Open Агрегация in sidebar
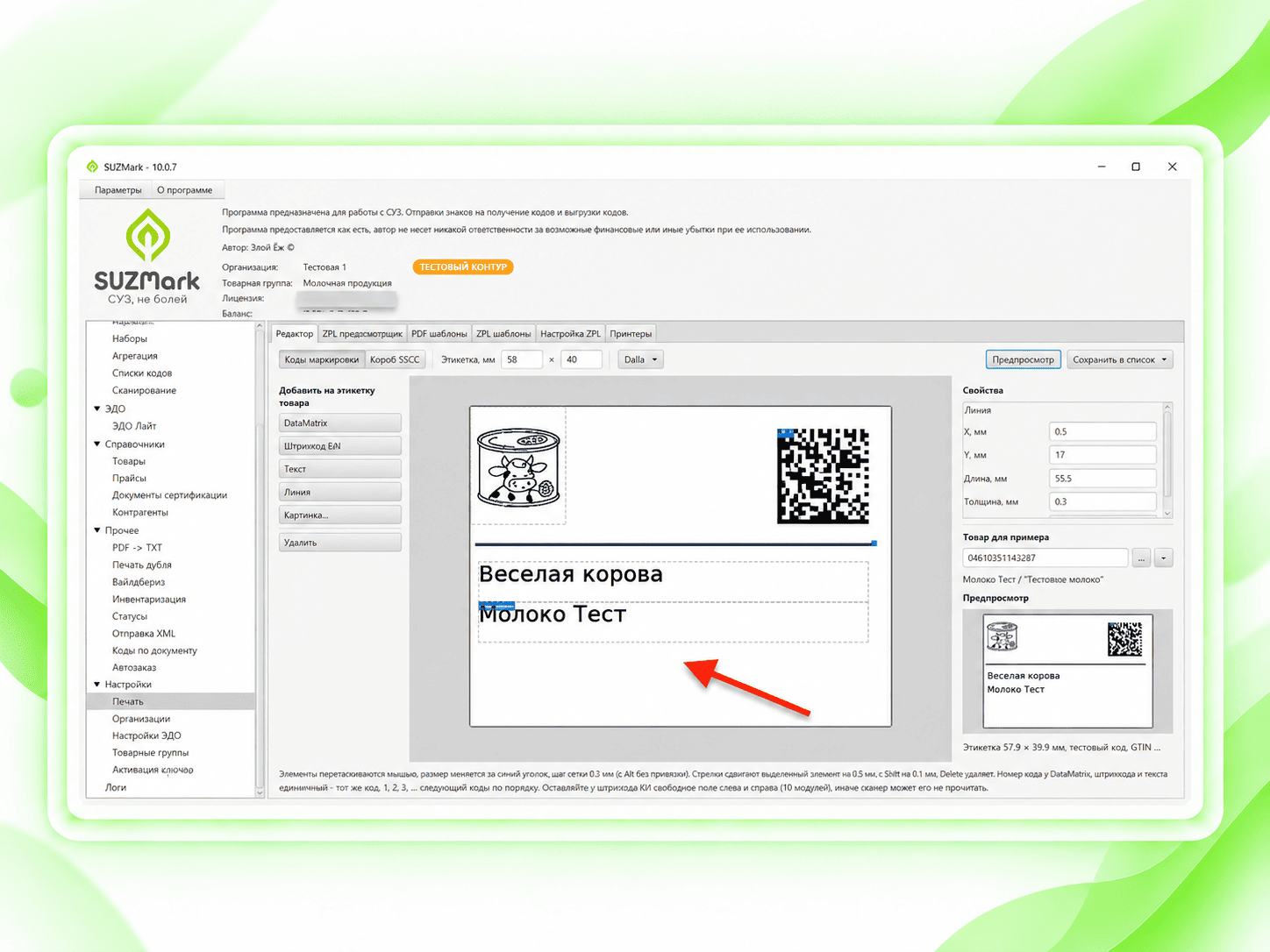Screen dimensions: 1270x952 click(135, 356)
